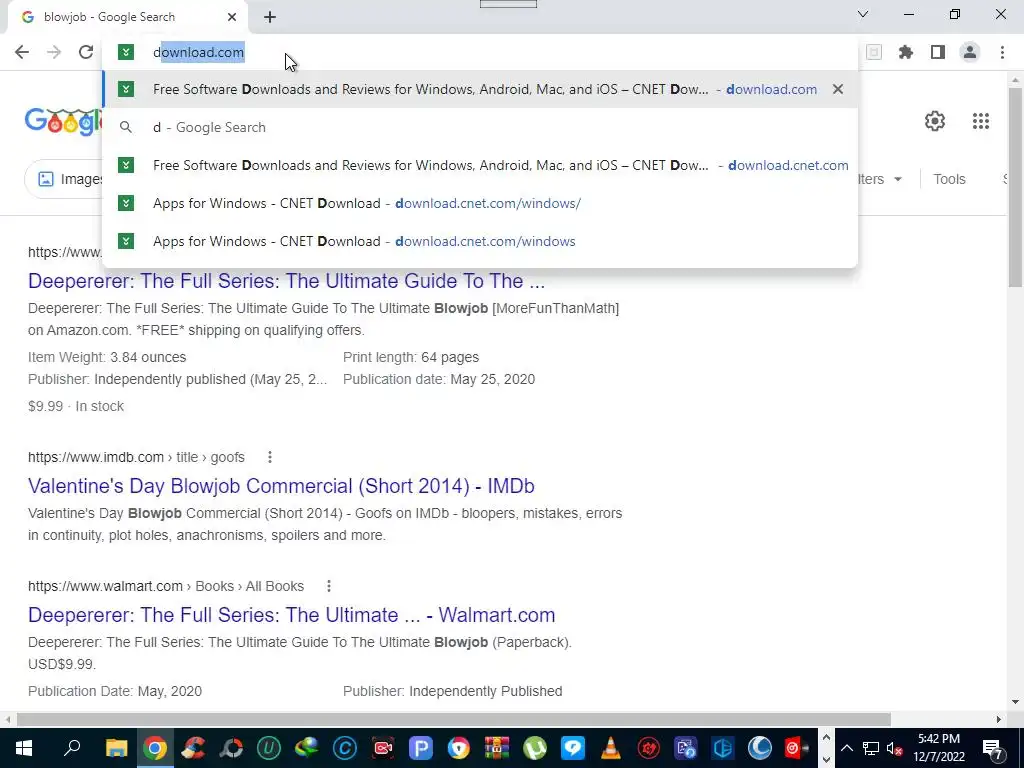Open the first Deepererer: The Full Series result, ending in an ellipsis

(286, 281)
